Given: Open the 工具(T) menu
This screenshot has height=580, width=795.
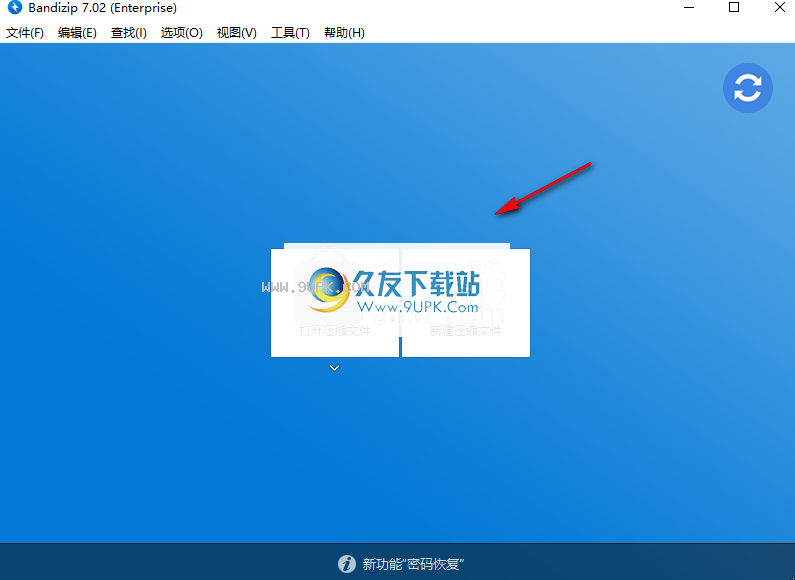Looking at the screenshot, I should pos(290,33).
